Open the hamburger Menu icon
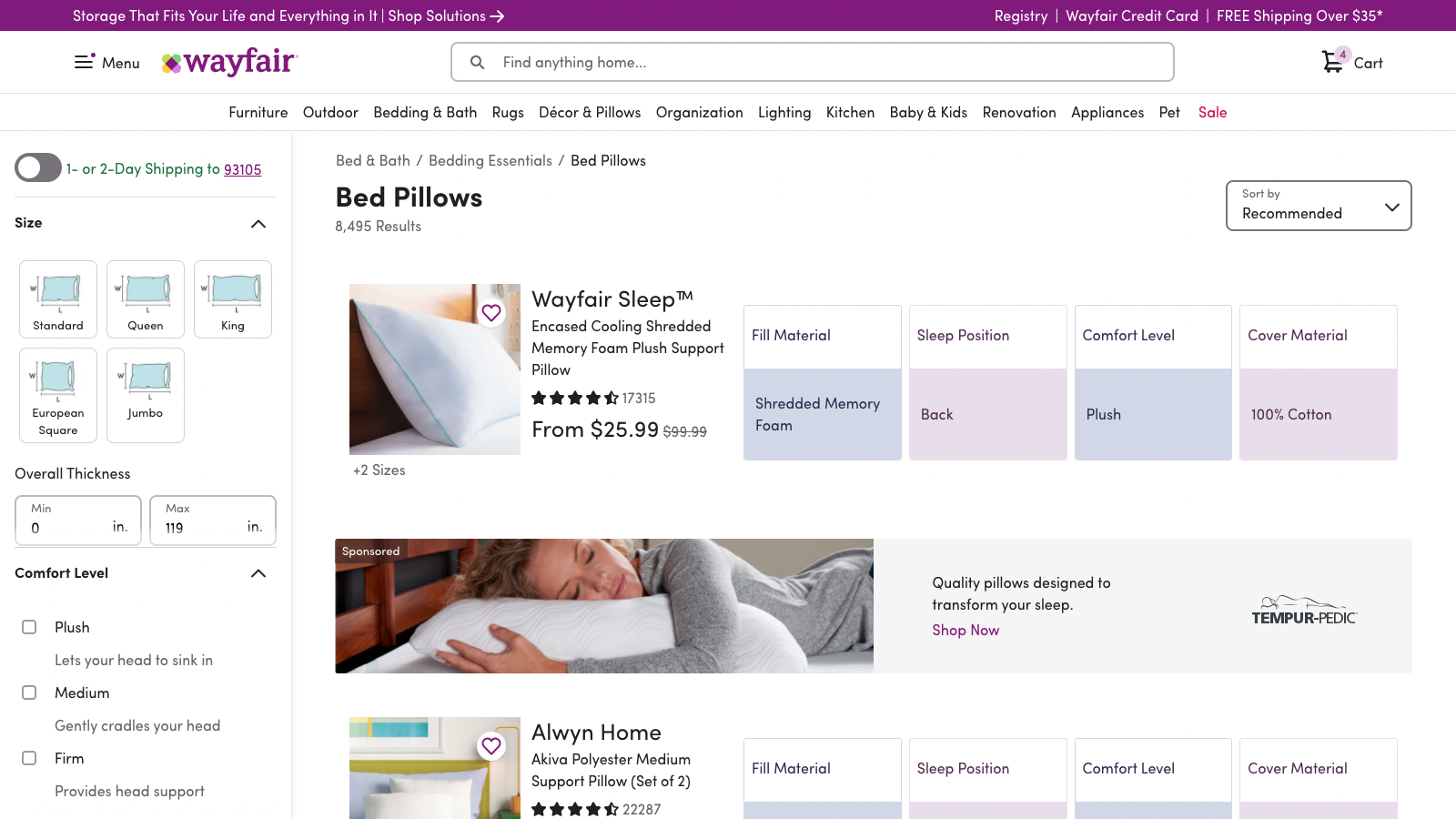 tap(85, 62)
